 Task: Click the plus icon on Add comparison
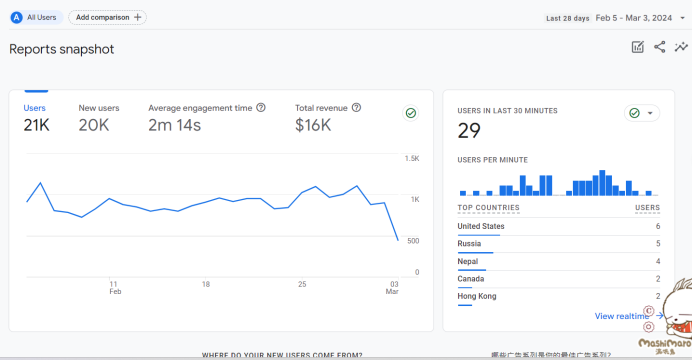(x=137, y=17)
